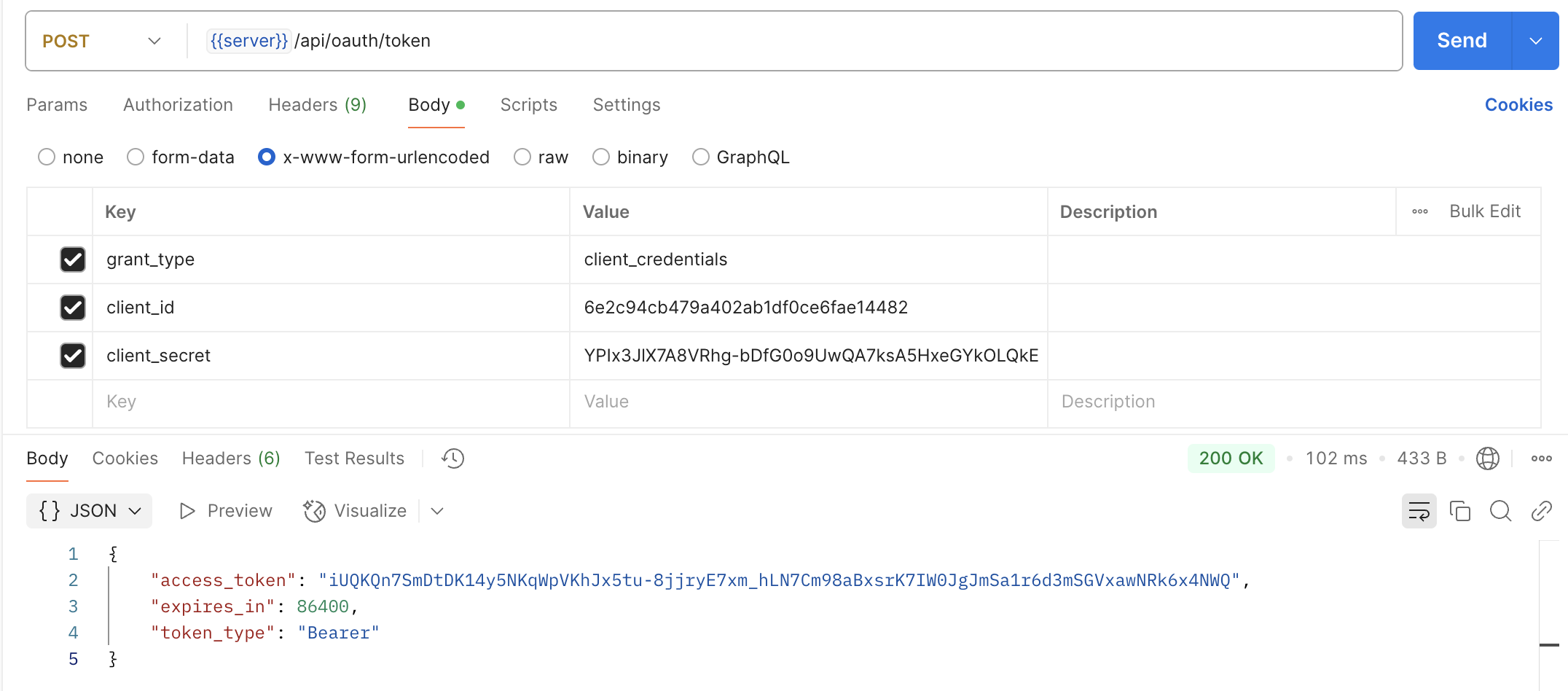This screenshot has width=1568, height=691.
Task: Open the Cookies link
Action: point(1518,105)
